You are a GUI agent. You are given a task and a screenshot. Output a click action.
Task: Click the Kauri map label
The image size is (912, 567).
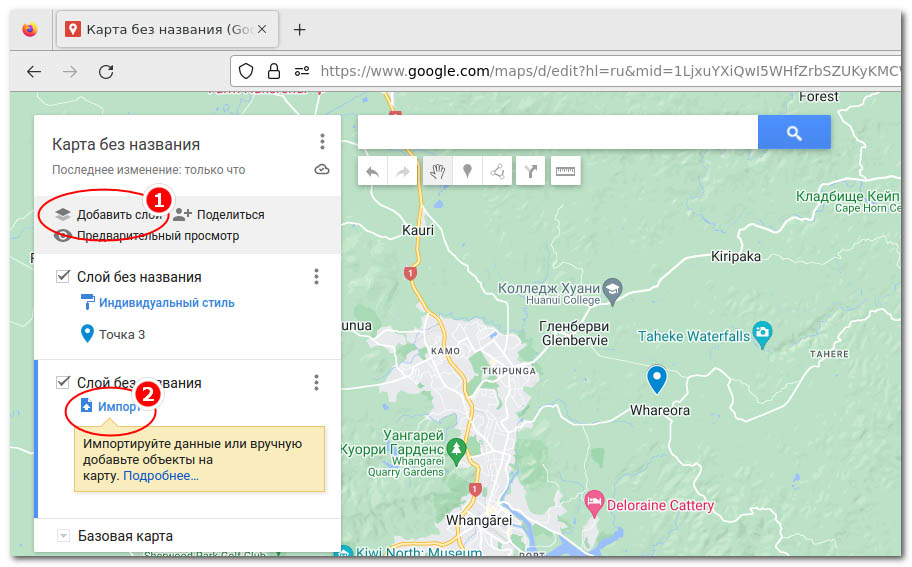(x=418, y=230)
